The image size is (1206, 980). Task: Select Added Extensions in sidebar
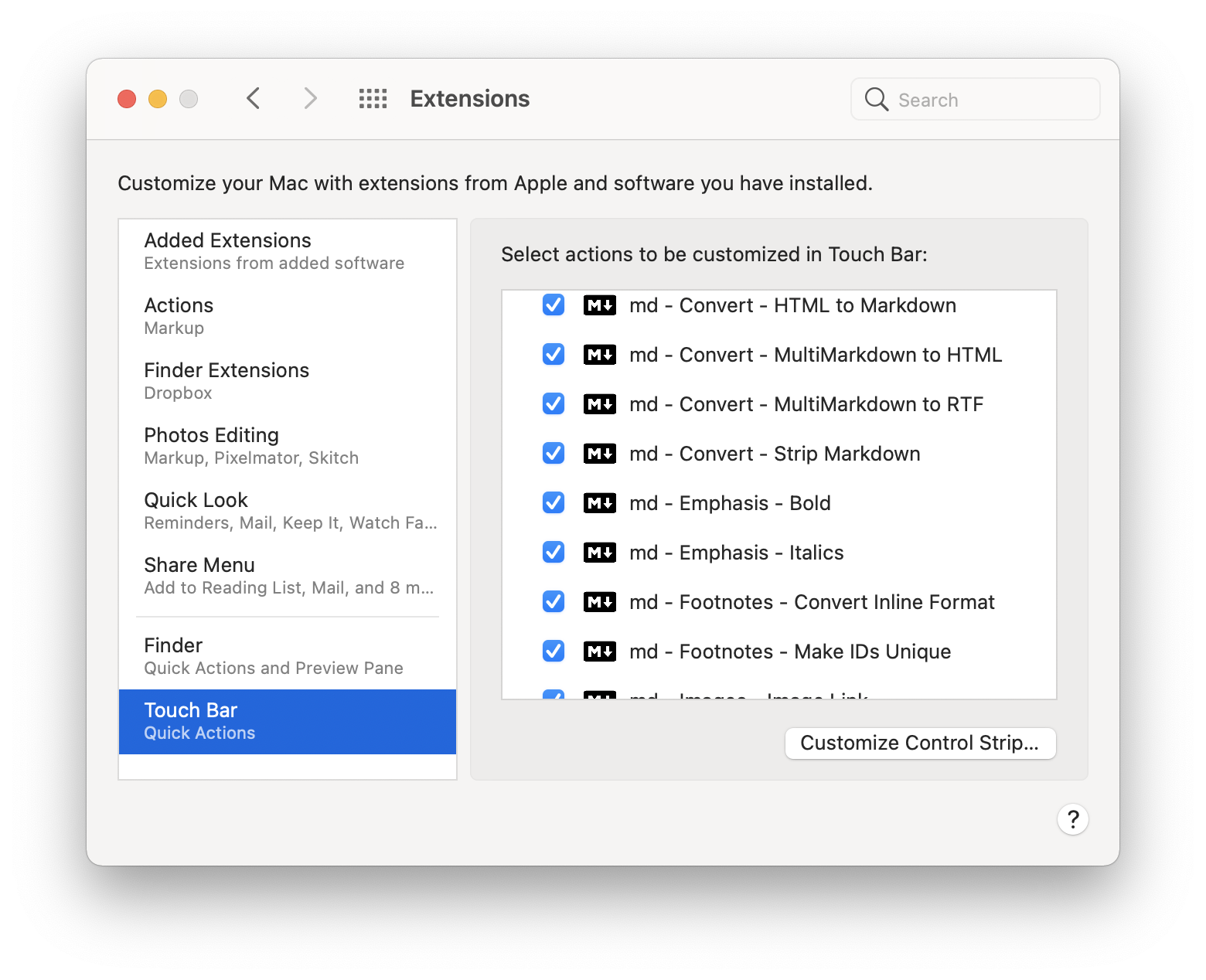point(288,251)
